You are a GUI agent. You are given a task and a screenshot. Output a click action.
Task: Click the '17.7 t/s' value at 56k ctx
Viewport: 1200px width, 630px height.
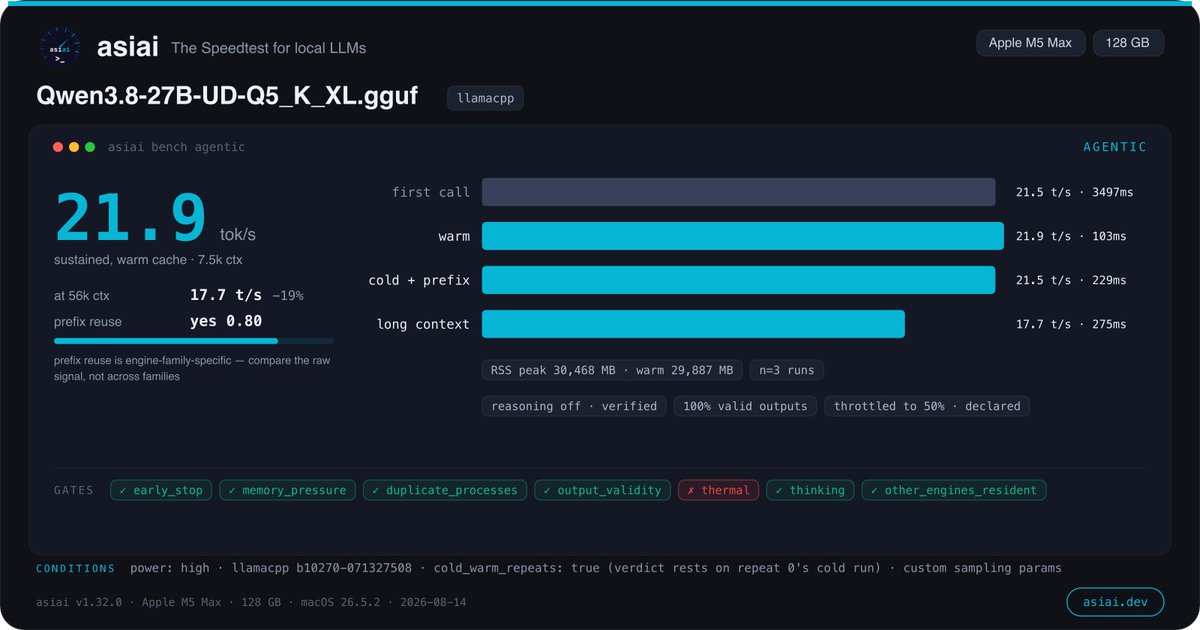tap(226, 295)
